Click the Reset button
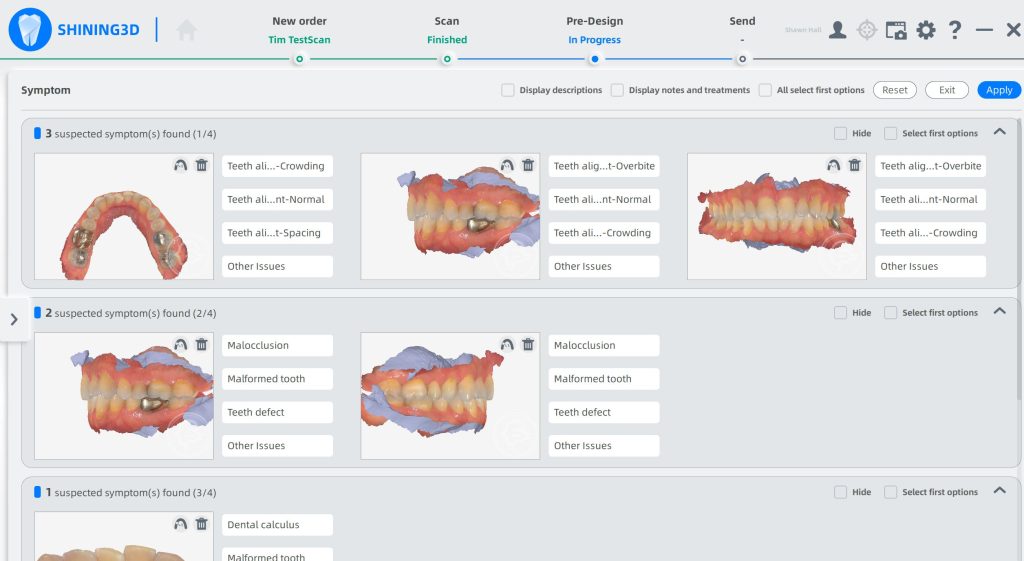 [x=895, y=90]
